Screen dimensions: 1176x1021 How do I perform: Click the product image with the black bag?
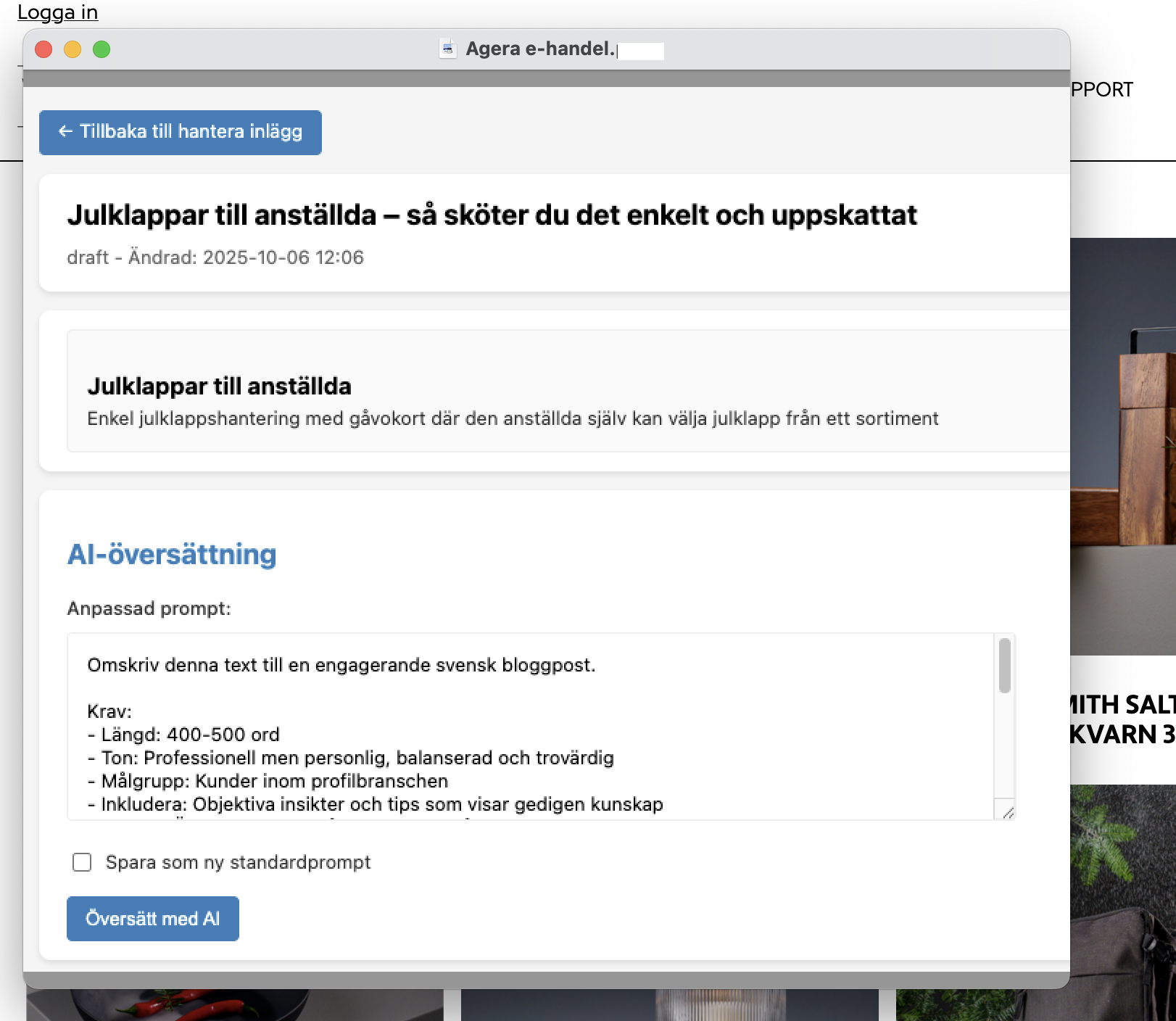click(x=1122, y=906)
